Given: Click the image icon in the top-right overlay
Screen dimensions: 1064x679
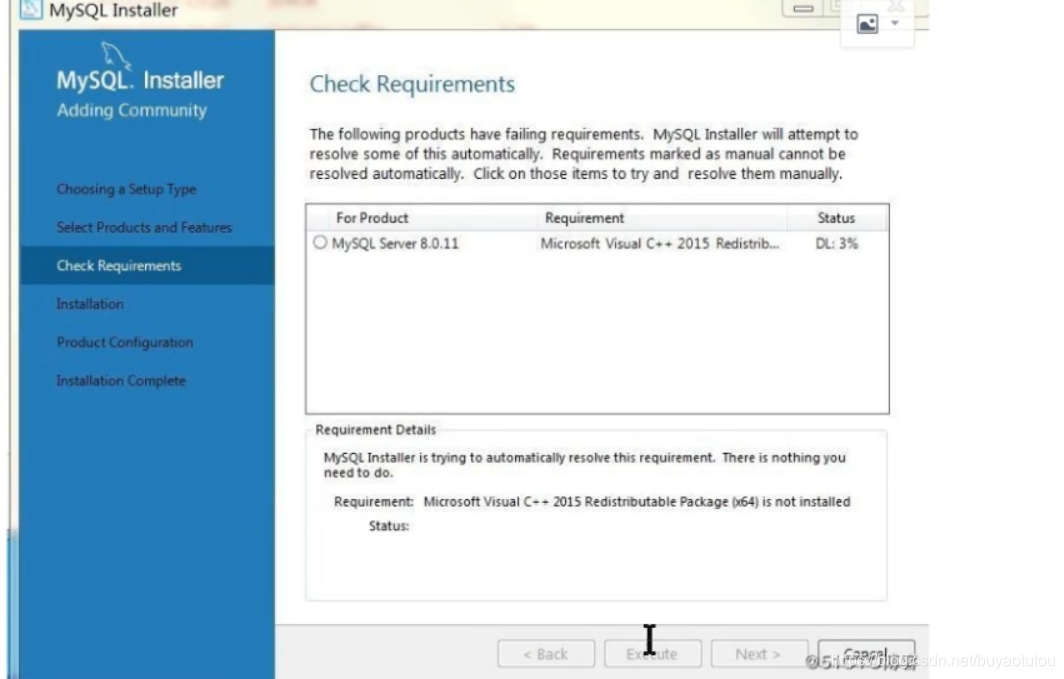Looking at the screenshot, I should 867,24.
